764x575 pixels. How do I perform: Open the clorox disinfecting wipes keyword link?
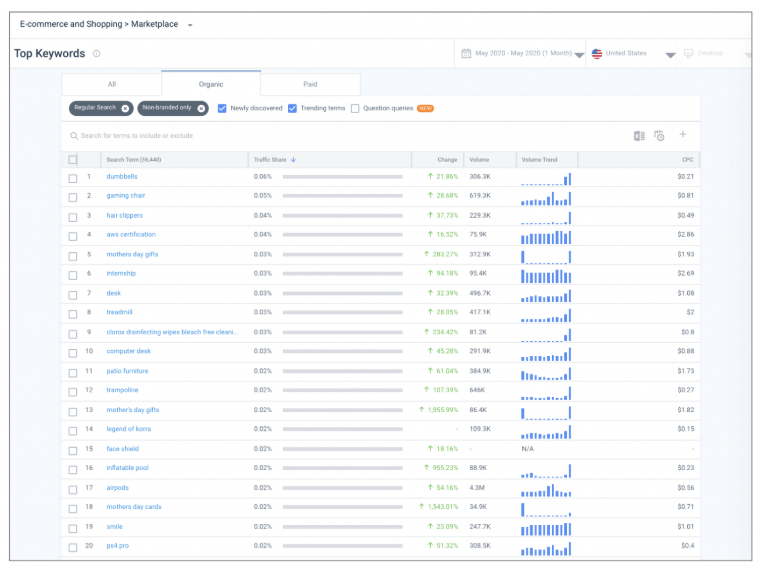coord(172,332)
